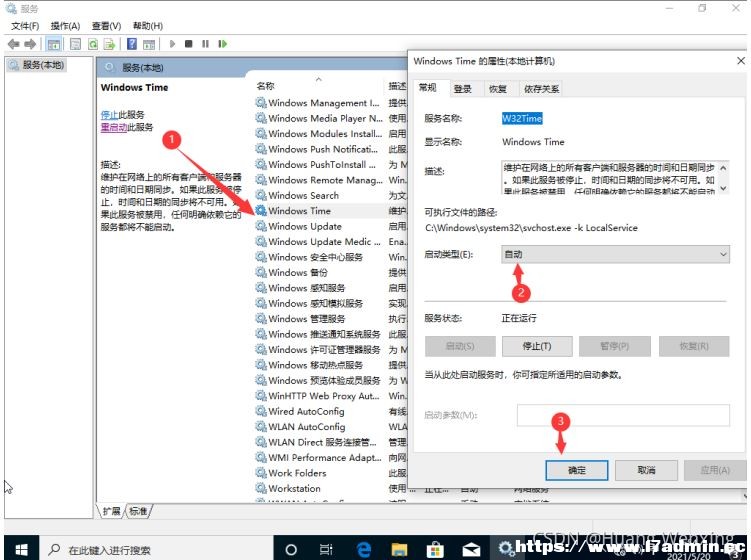Image resolution: width=751 pixels, height=560 pixels.
Task: Click the 停止(T) button
Action: pos(537,346)
